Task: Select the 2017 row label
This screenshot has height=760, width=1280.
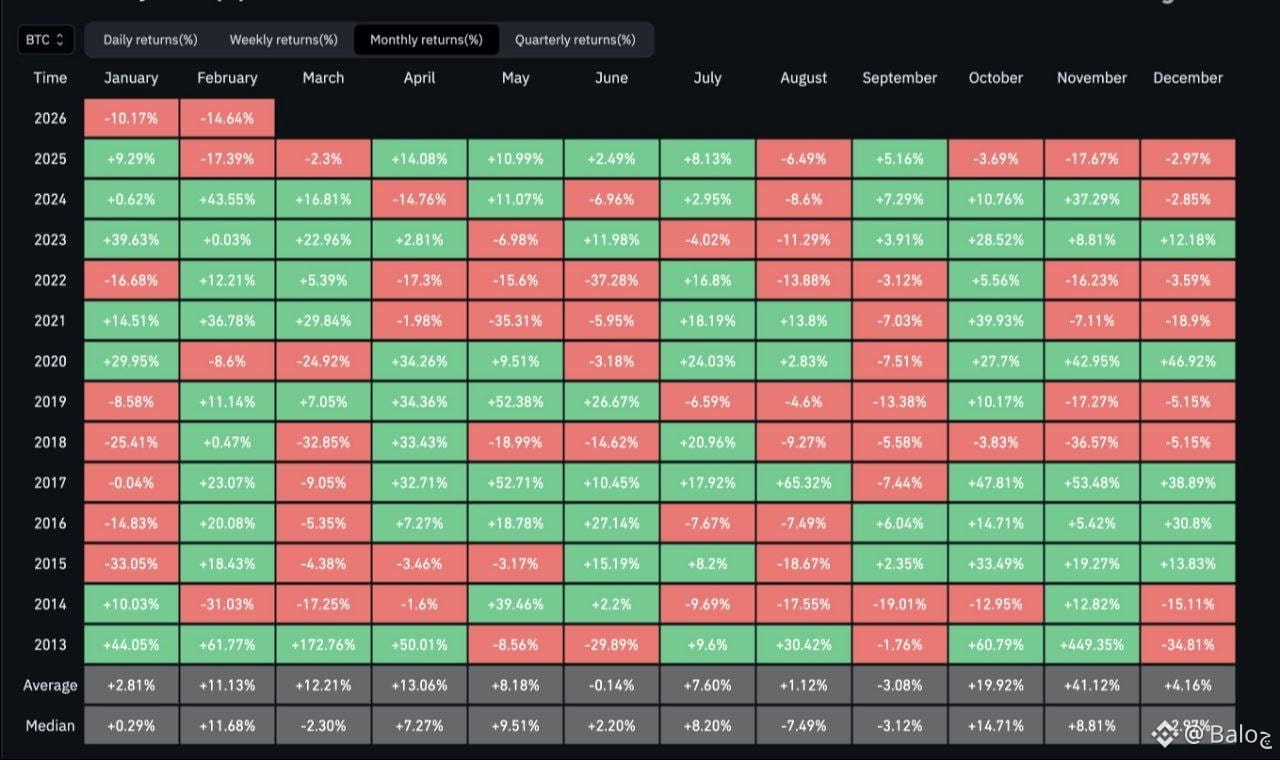Action: pyautogui.click(x=50, y=483)
